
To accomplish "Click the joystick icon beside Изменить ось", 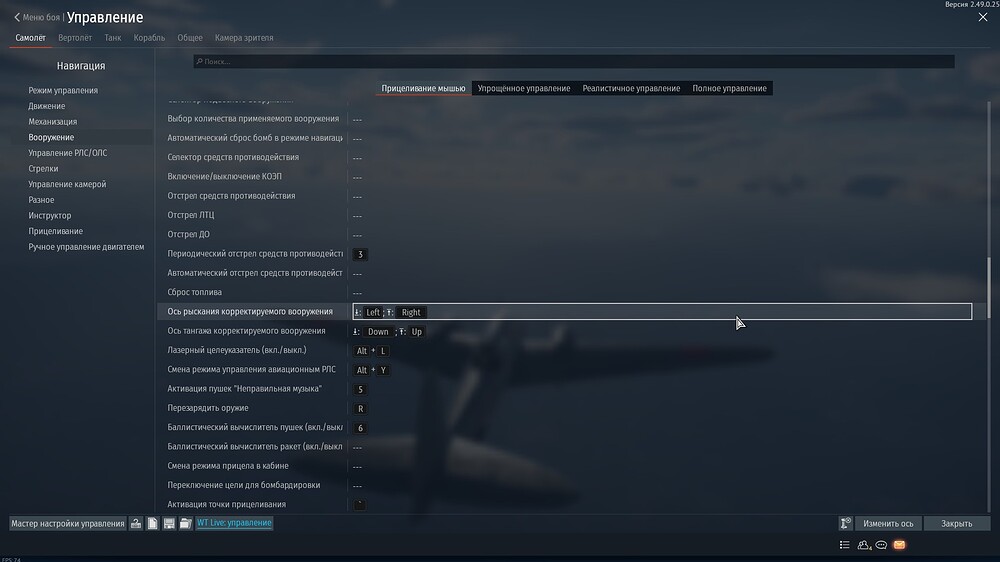I will click(x=846, y=523).
